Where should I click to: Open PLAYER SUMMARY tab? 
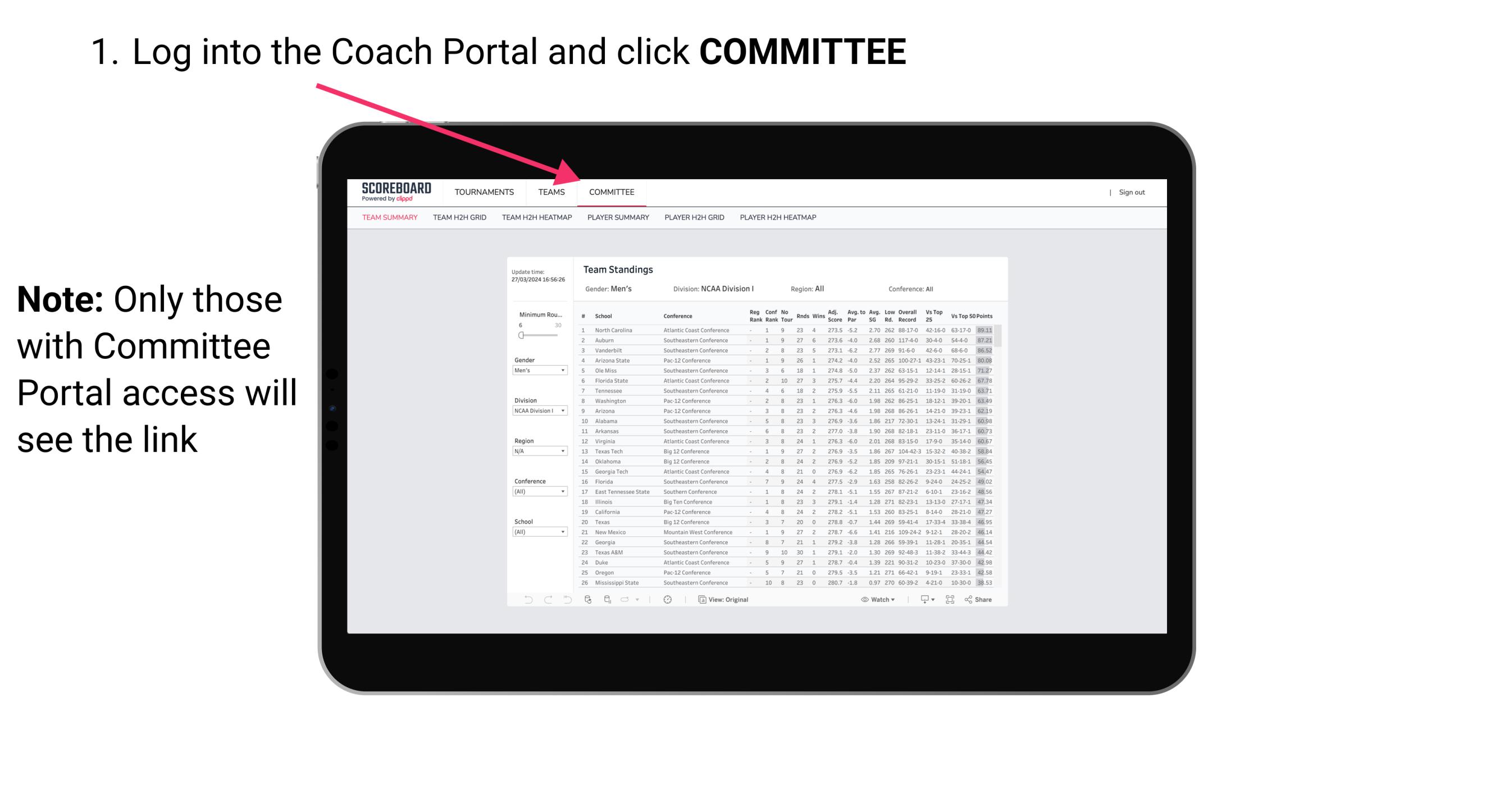point(617,218)
